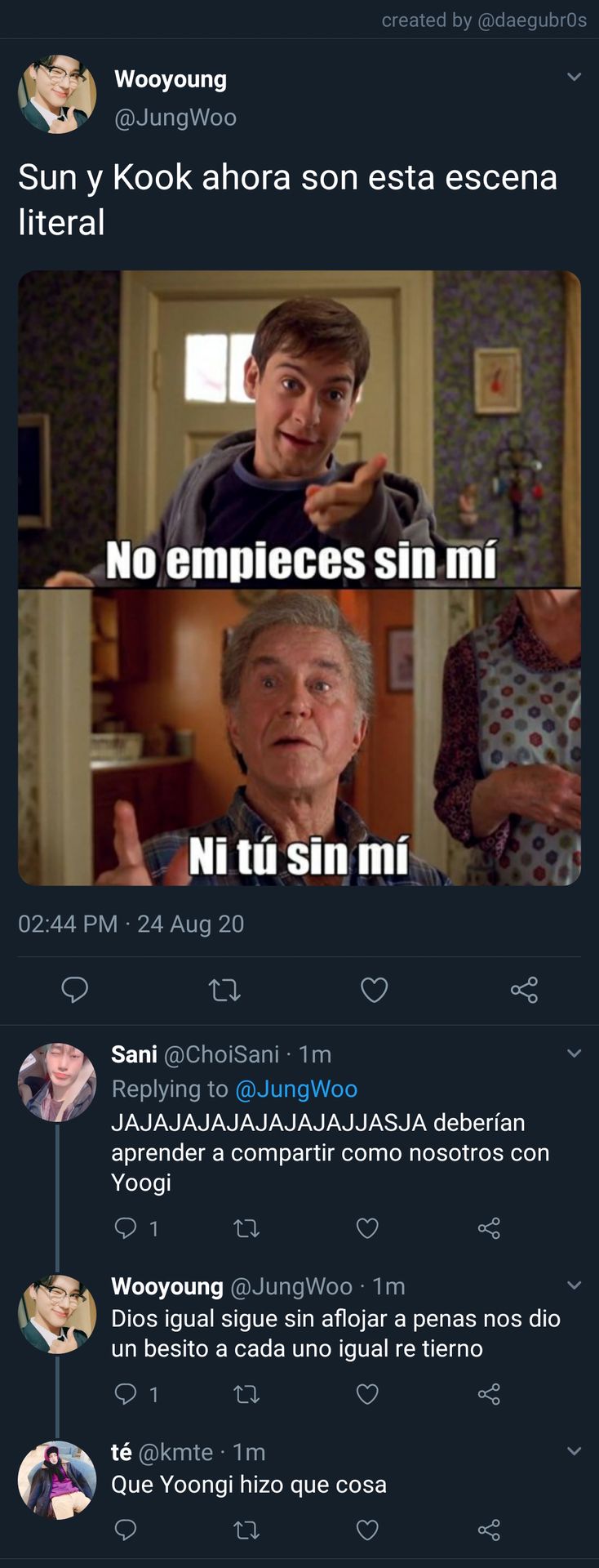Retweet té's reply
Screen dimensions: 599x1568
[x=246, y=1530]
